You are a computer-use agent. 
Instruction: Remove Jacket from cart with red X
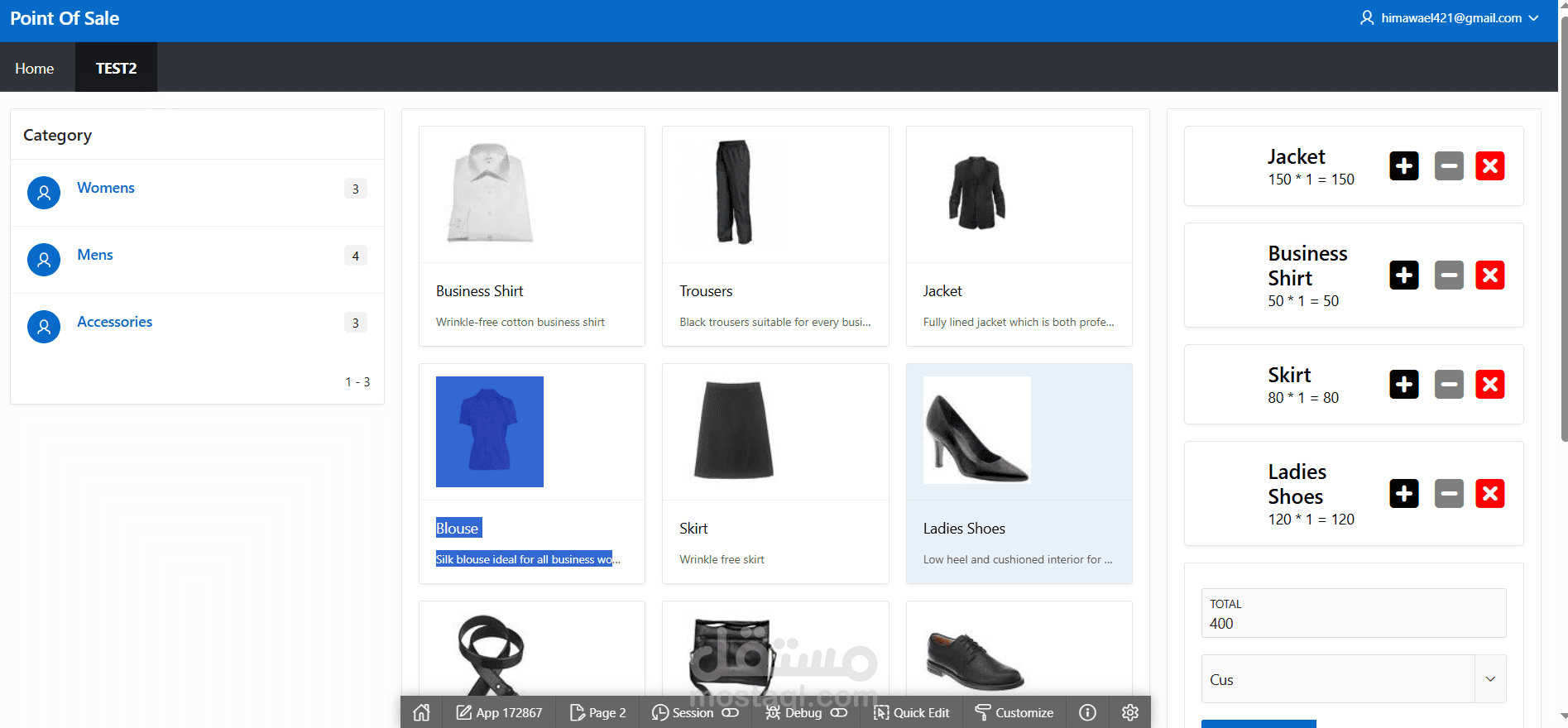(1490, 165)
